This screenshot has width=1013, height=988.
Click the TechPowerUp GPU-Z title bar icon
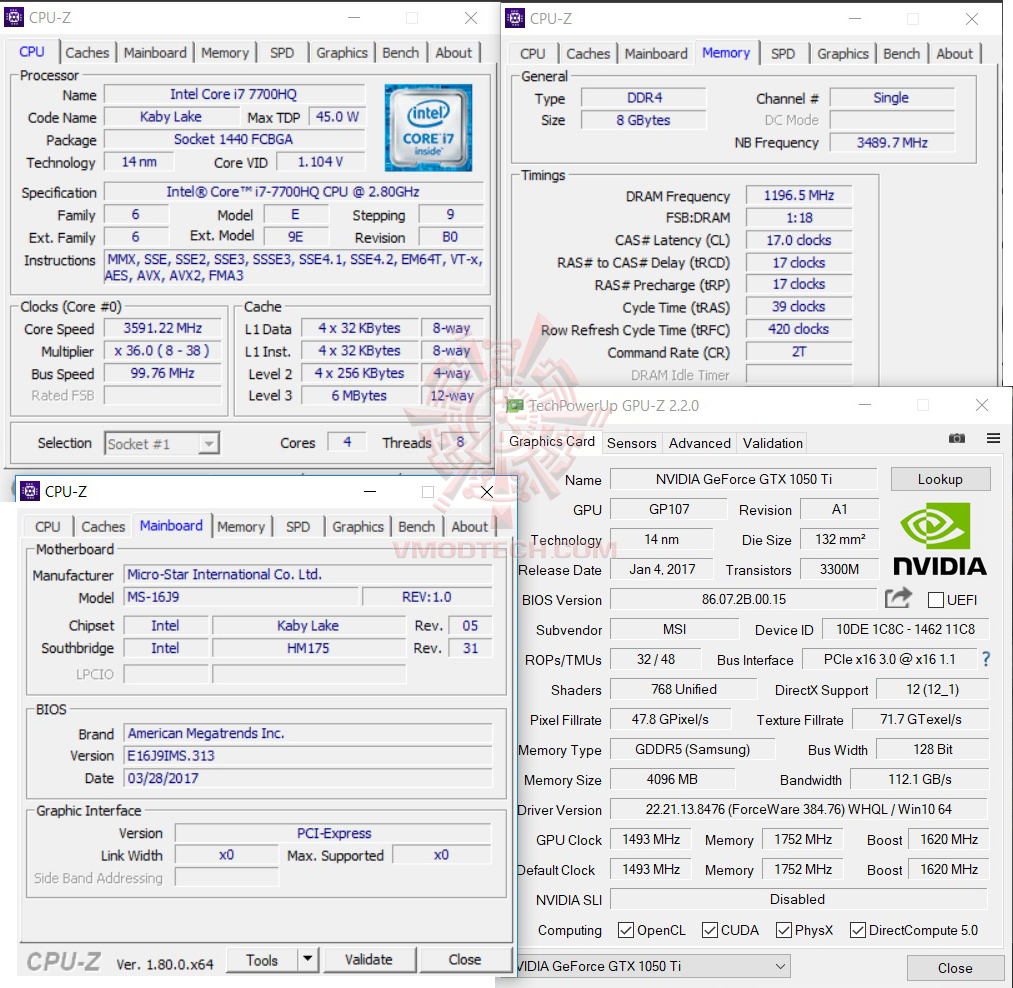(x=514, y=405)
